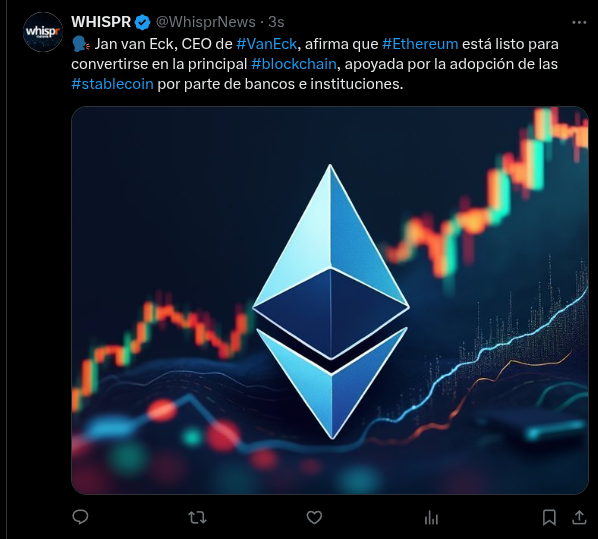Open the #blockchain hashtag

(x=294, y=64)
